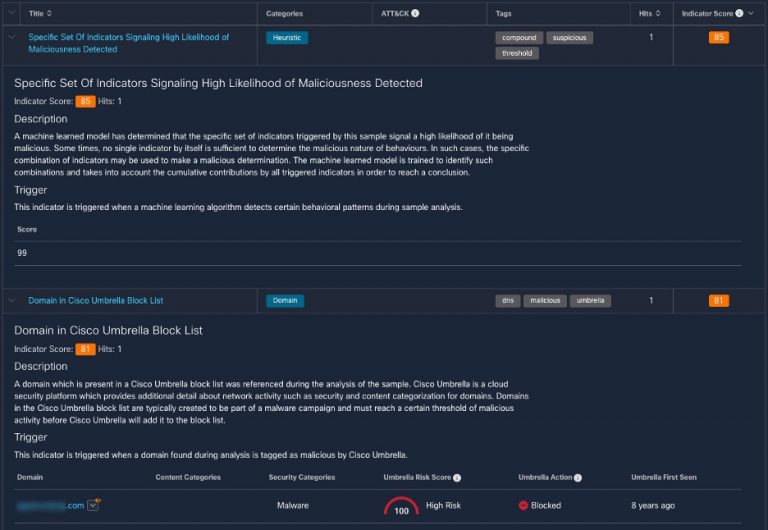Click the umbrella tag
Viewport: 768px width, 530px height.
(590, 300)
